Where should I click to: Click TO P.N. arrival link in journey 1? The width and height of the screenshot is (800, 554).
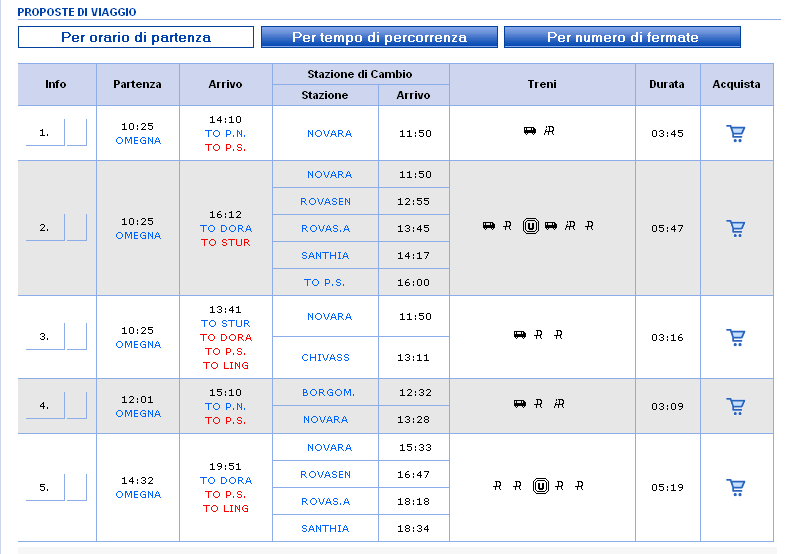[x=226, y=133]
